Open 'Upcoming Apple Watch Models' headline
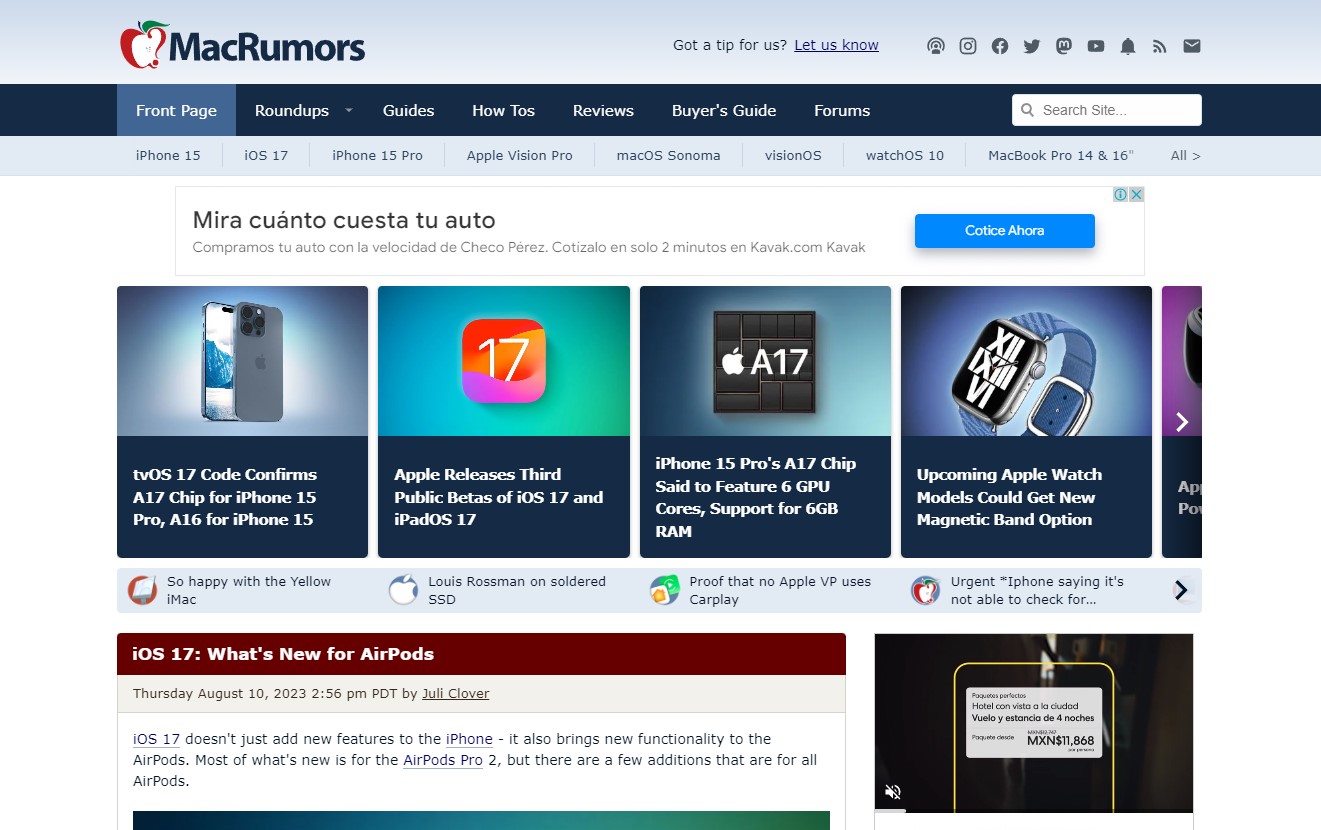The width and height of the screenshot is (1321, 830). point(1010,497)
